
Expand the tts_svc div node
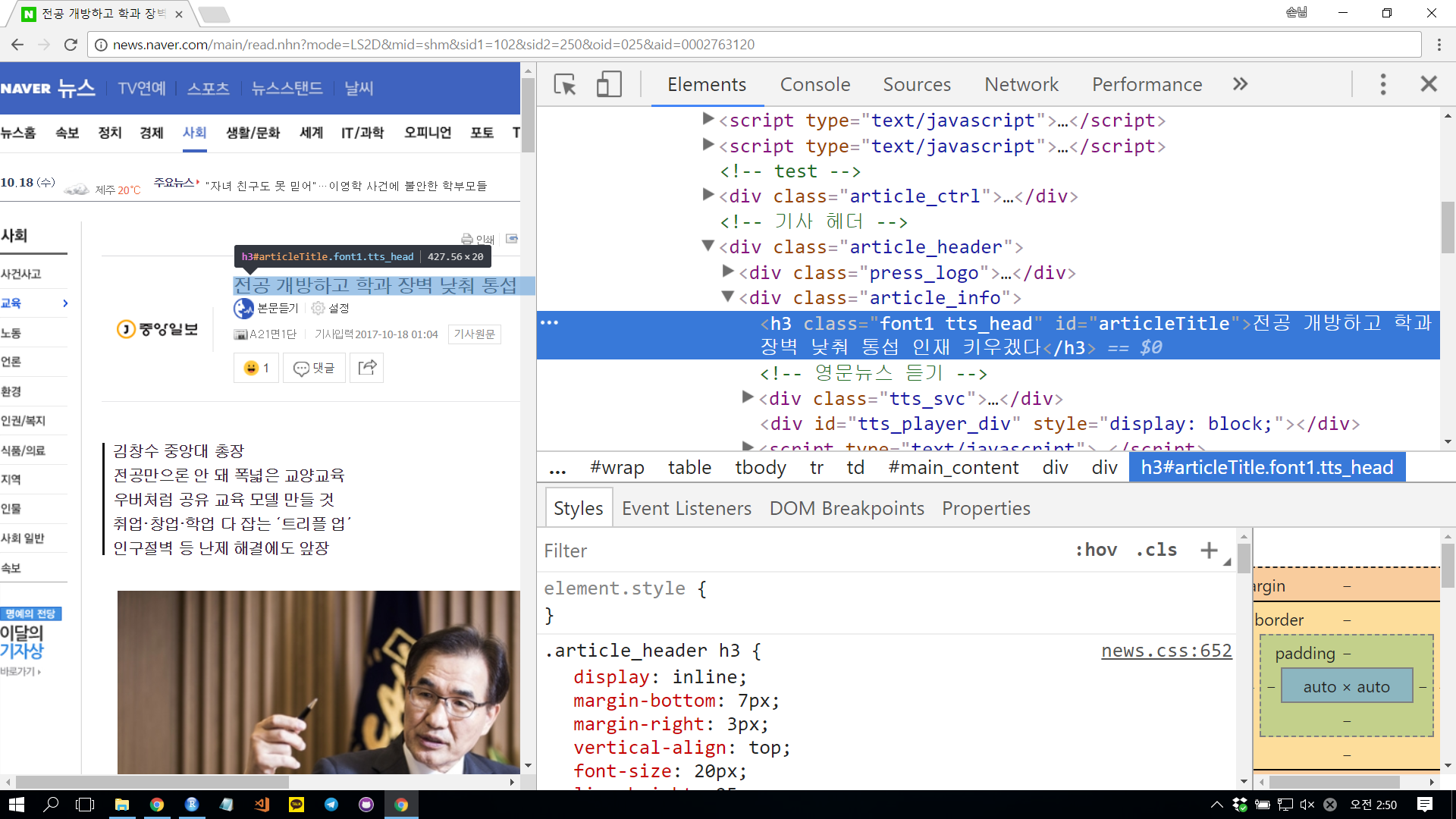[x=748, y=397]
